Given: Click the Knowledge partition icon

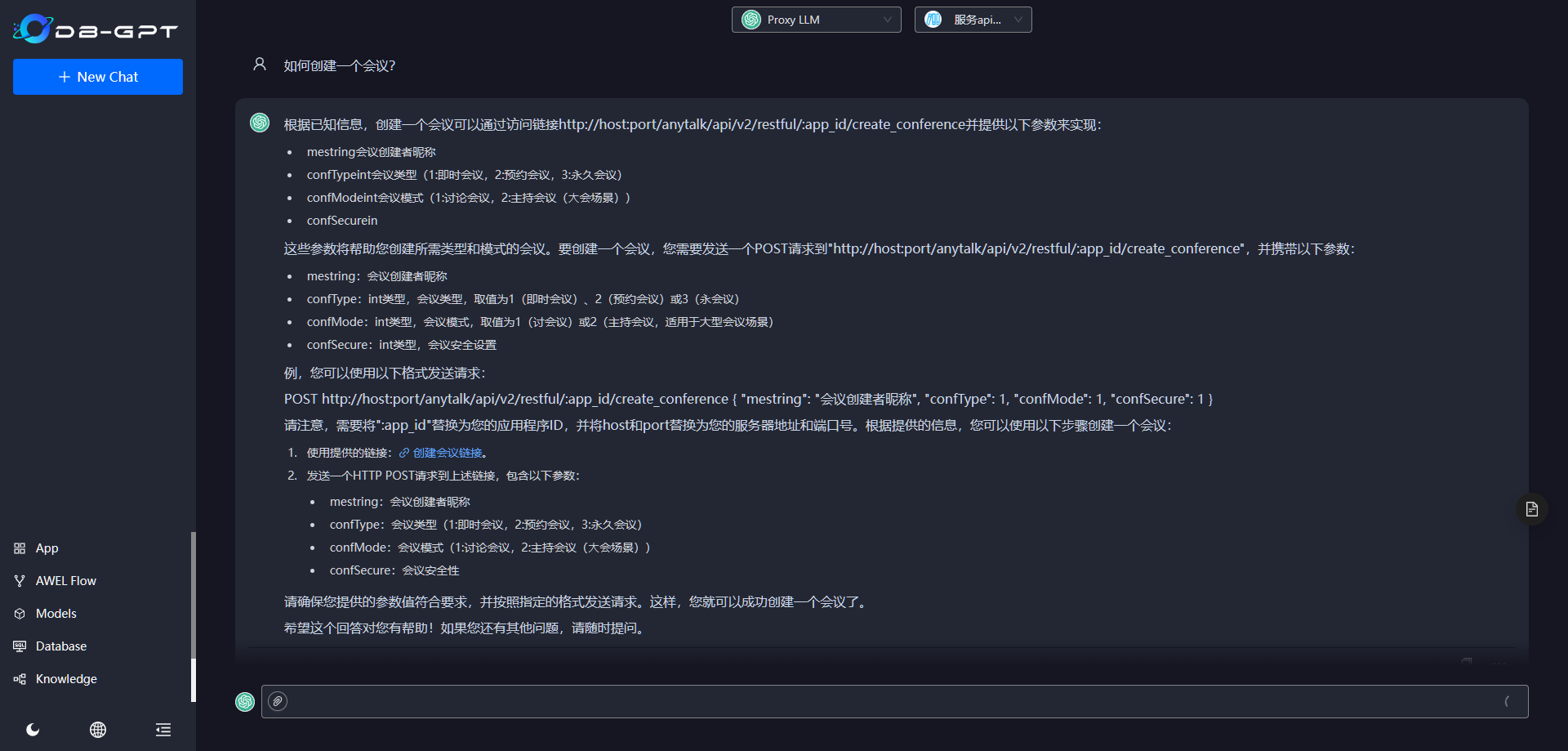Looking at the screenshot, I should pos(20,679).
